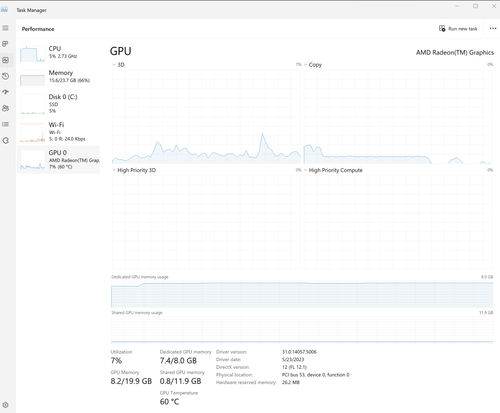
Task: Click the driver version 31.0.14057.5006
Action: click(299, 352)
